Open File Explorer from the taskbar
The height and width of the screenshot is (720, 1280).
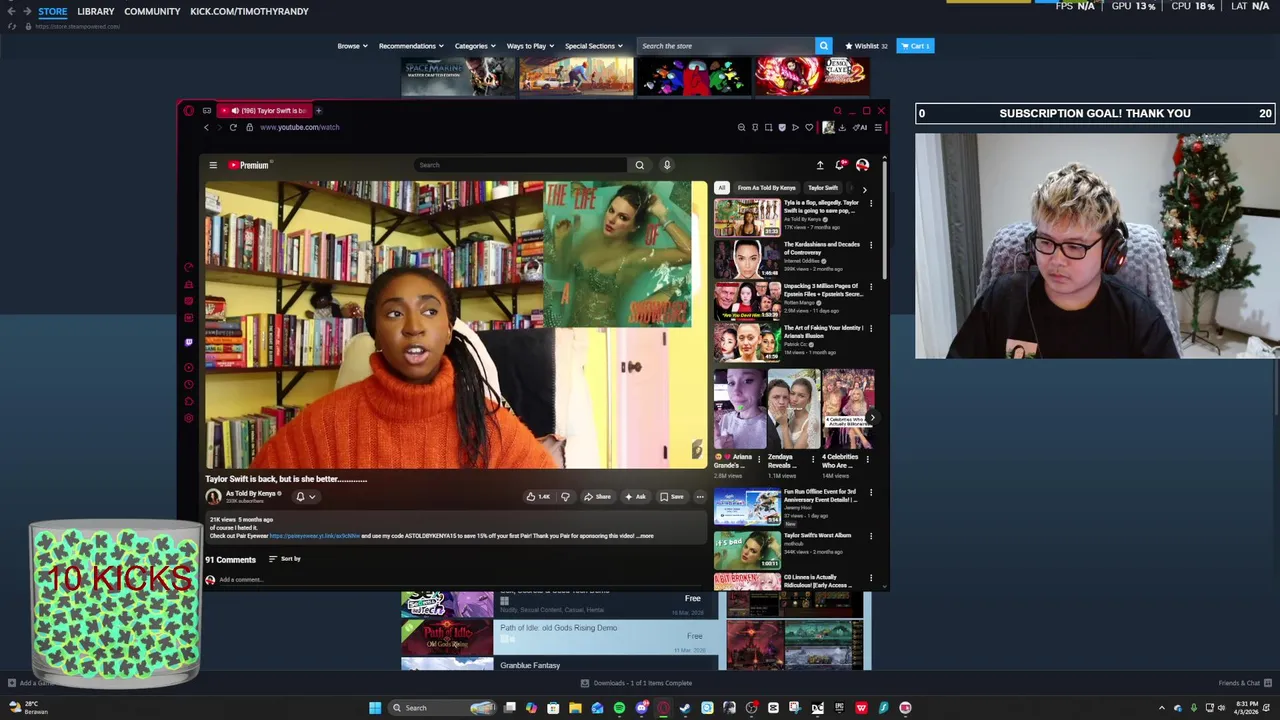[x=575, y=708]
